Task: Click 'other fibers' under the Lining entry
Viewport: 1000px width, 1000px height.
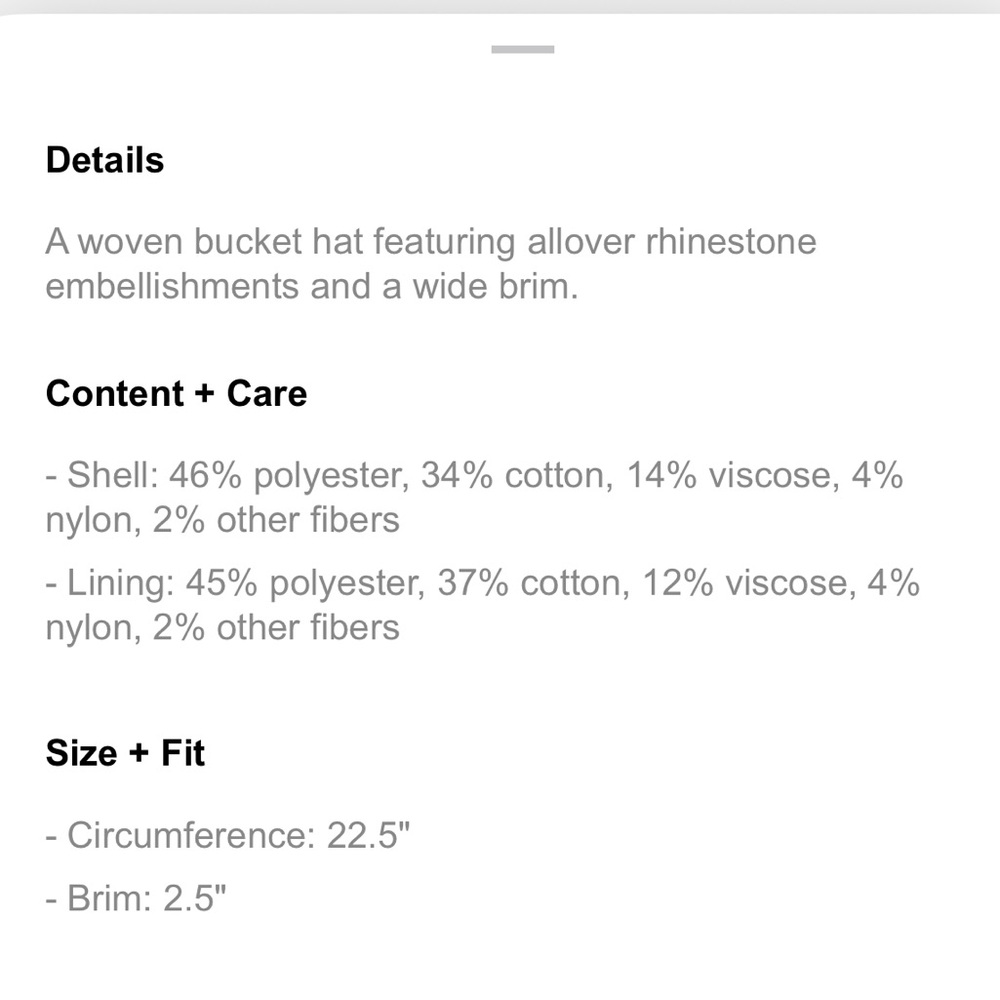Action: (x=308, y=628)
